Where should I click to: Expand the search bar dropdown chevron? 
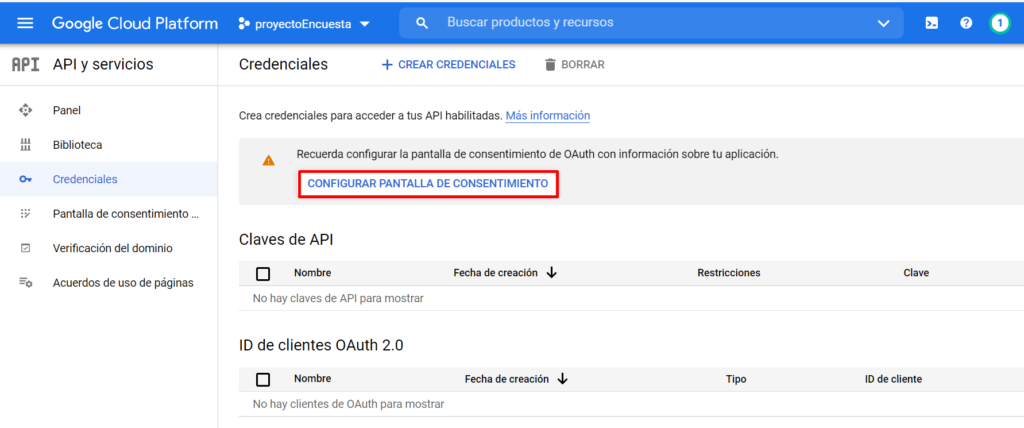click(884, 24)
